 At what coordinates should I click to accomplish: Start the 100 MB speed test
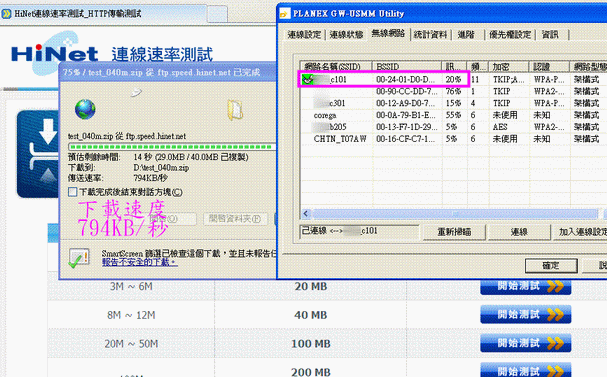tap(526, 343)
